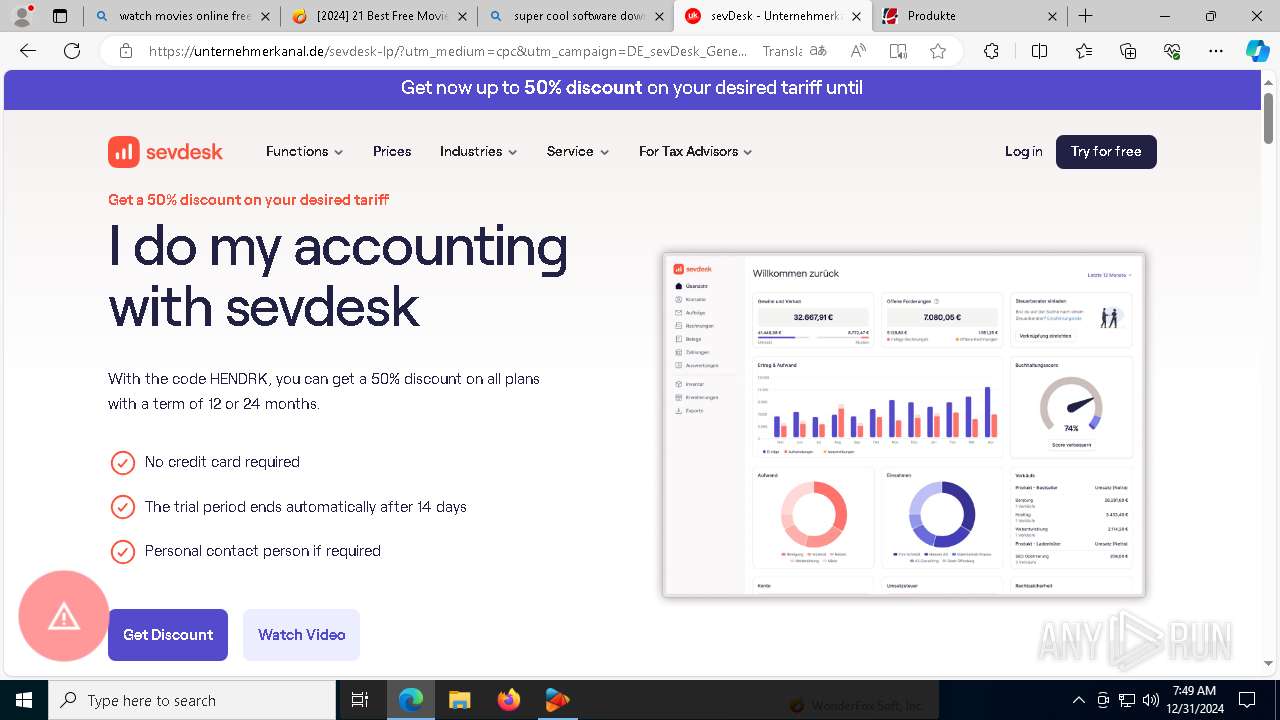Toggle Split screen icon
The height and width of the screenshot is (720, 1280).
[x=1039, y=51]
